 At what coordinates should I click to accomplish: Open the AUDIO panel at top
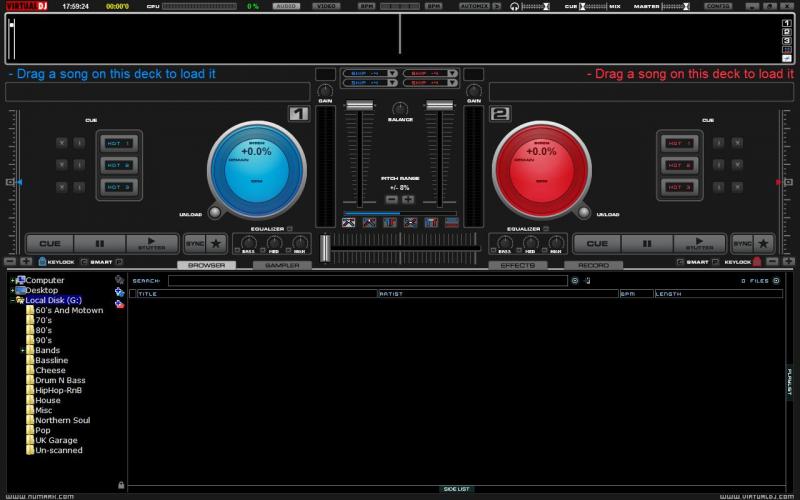click(x=286, y=6)
